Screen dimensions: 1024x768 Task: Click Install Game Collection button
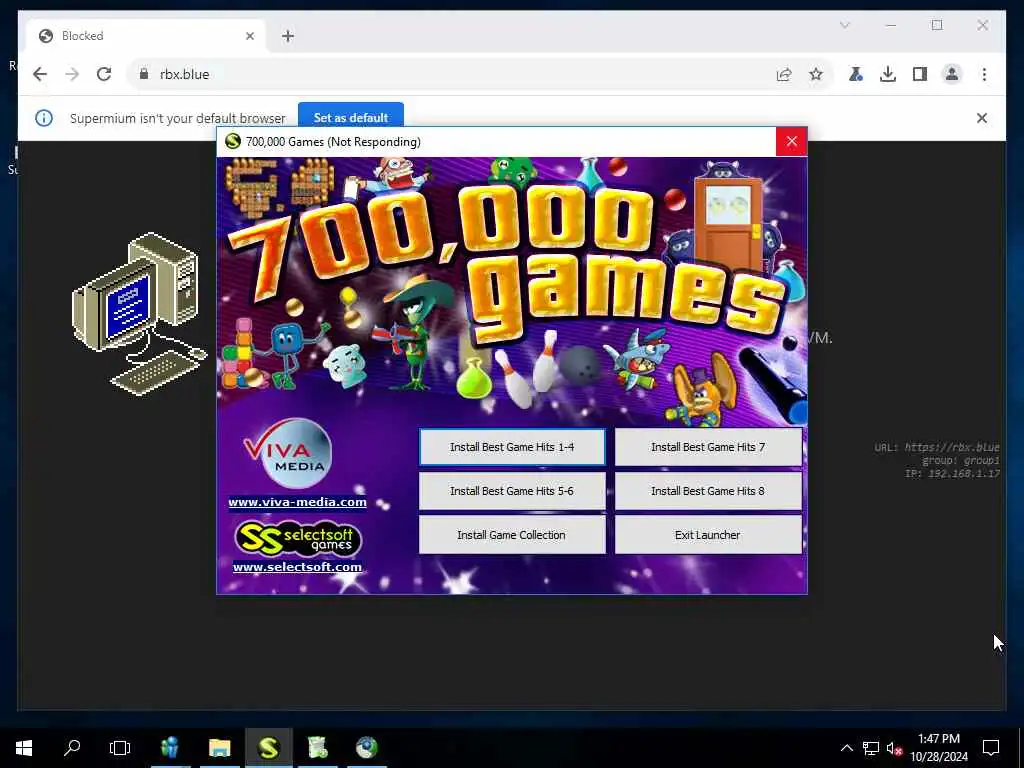tap(512, 535)
